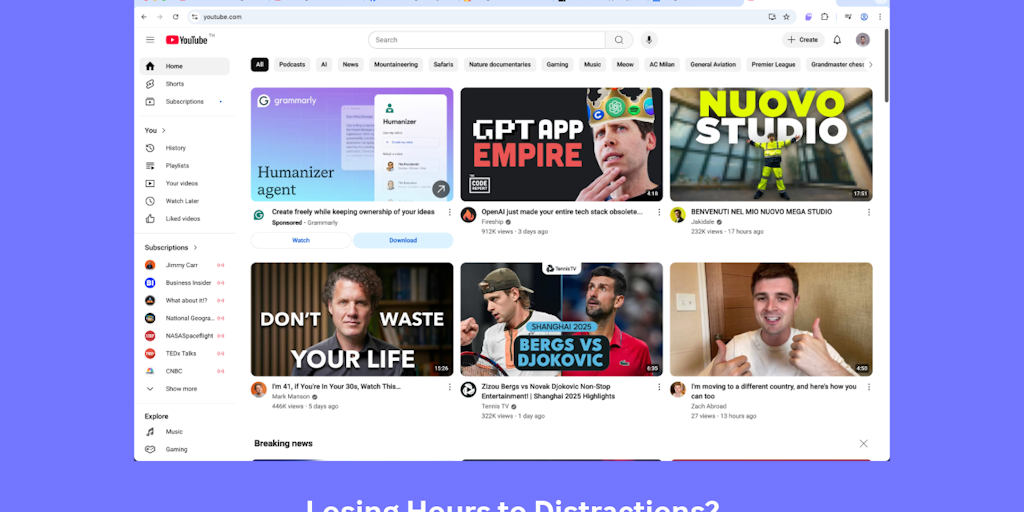Select the Meow filter chip

click(625, 65)
